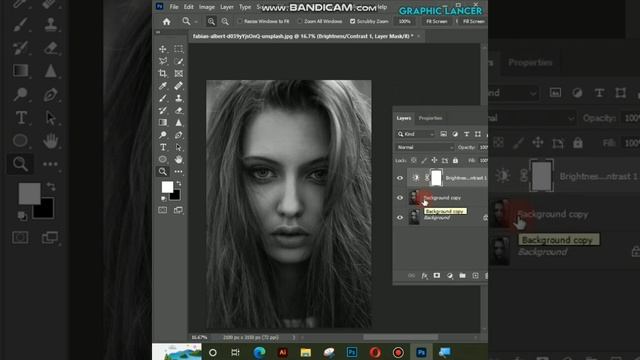Select the Frame tool

(178, 73)
